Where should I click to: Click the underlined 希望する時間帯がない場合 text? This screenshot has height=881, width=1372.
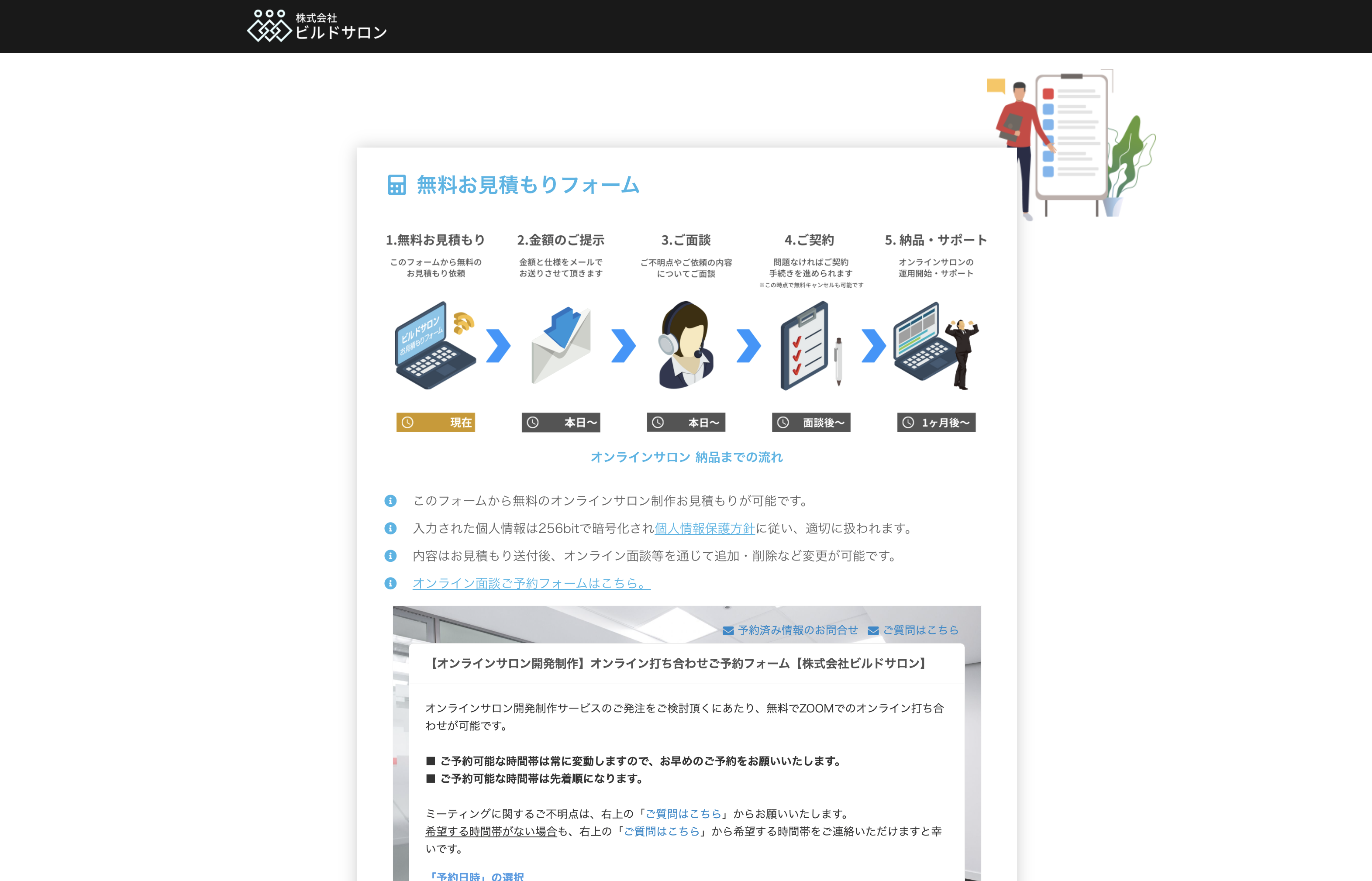pyautogui.click(x=491, y=833)
